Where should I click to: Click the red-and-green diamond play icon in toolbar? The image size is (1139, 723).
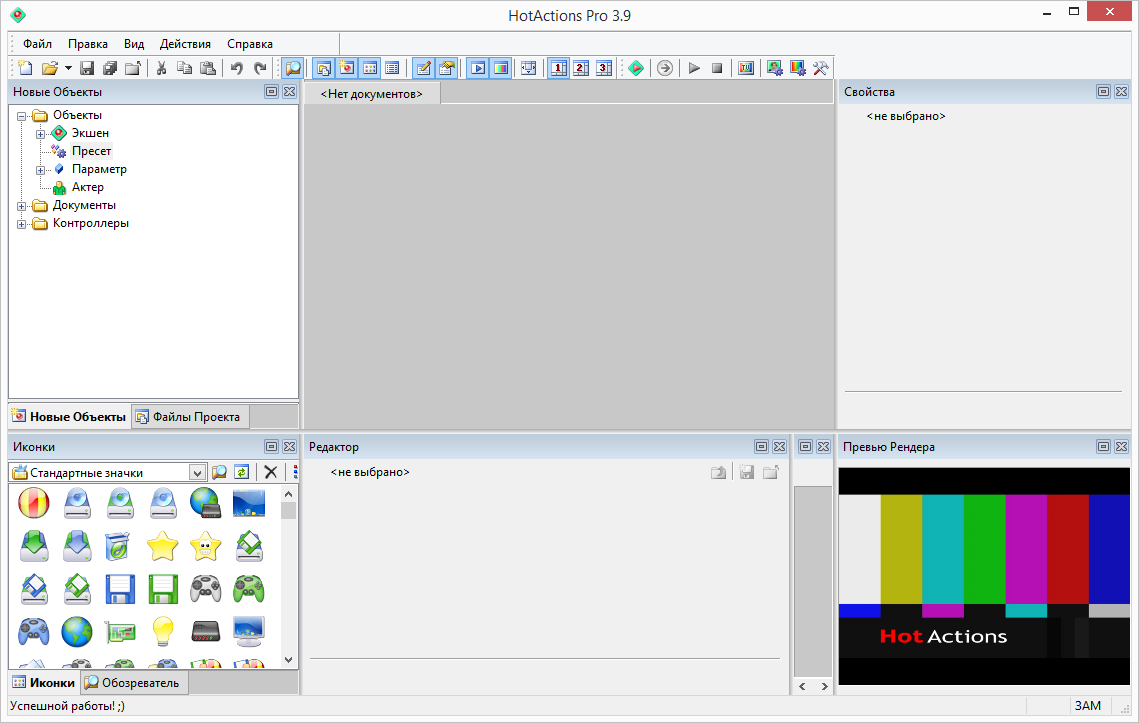636,68
